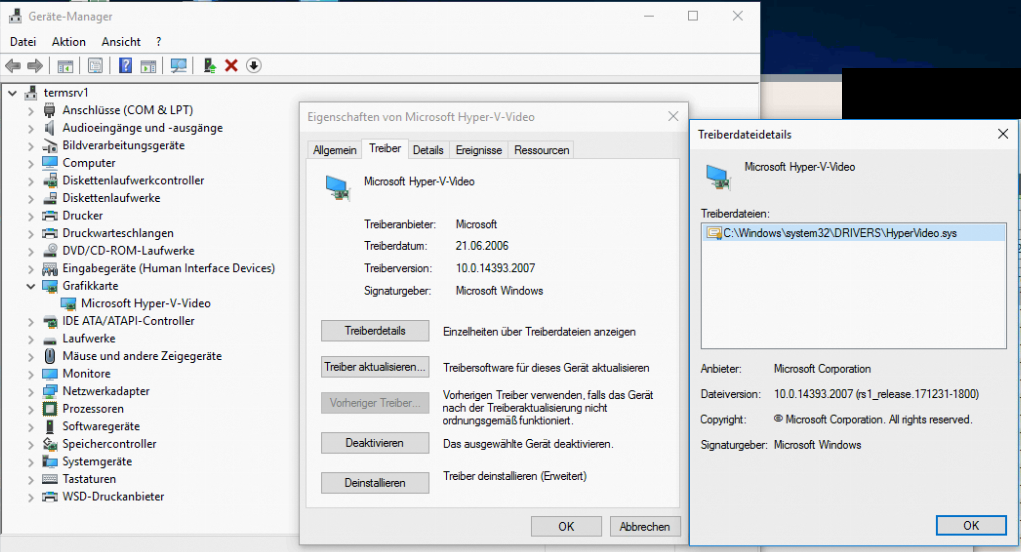This screenshot has width=1021, height=552.
Task: Click the Netzwerkadapter category icon
Action: tap(50, 391)
